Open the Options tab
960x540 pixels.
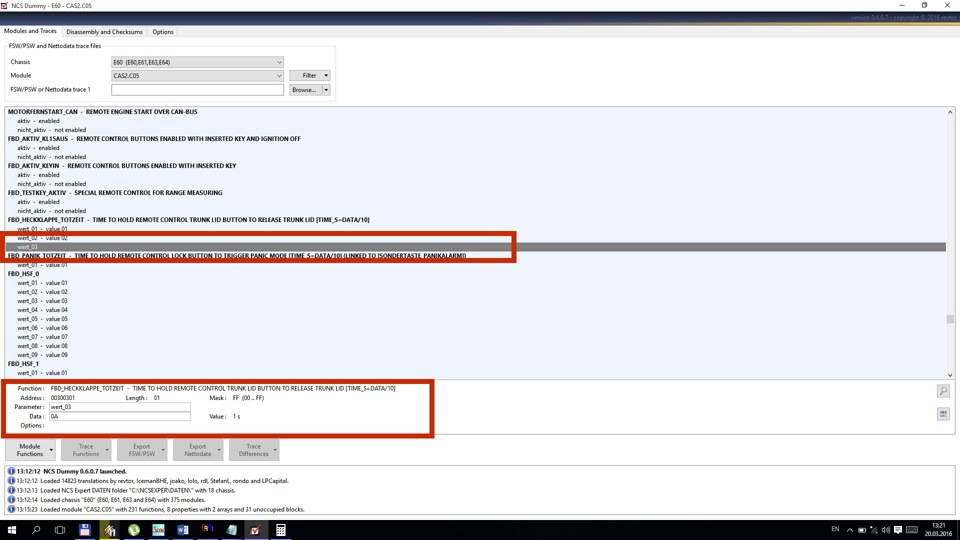coord(163,32)
